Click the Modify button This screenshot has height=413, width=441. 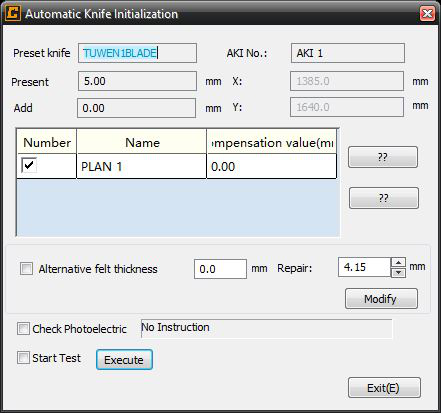click(381, 299)
